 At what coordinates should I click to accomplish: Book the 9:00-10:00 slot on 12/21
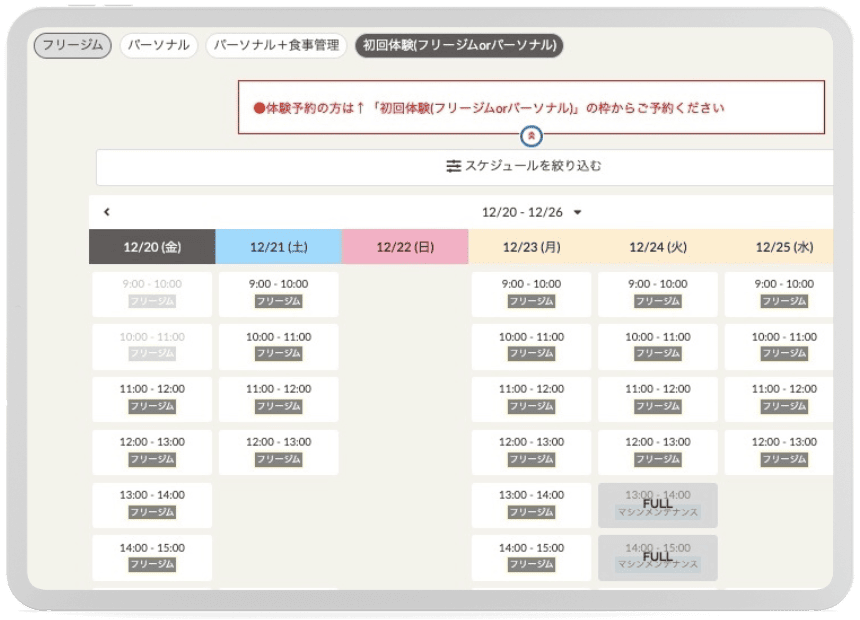click(x=278, y=294)
